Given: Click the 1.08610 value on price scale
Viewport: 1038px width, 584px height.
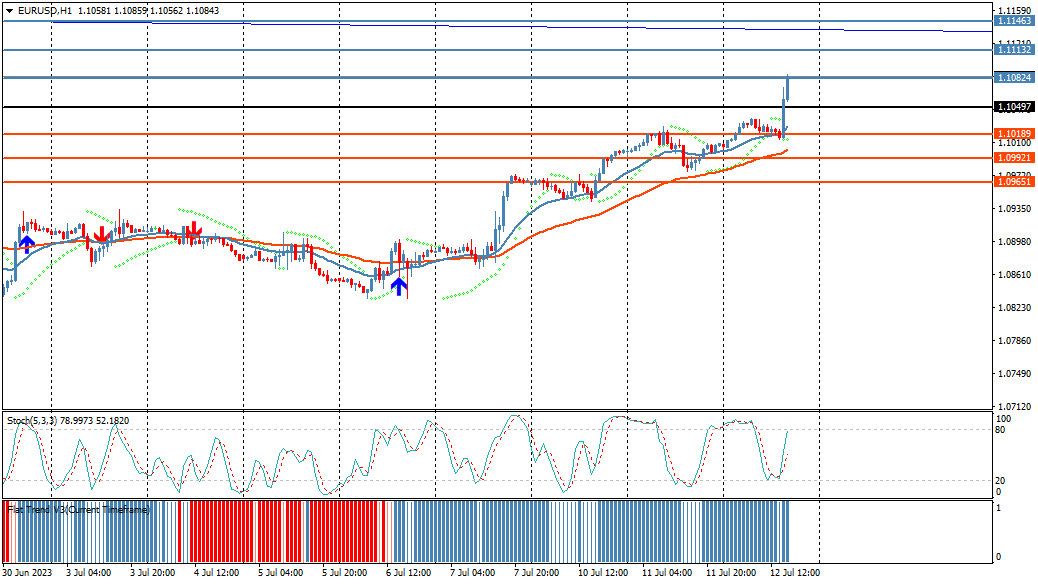Looking at the screenshot, I should [1014, 275].
